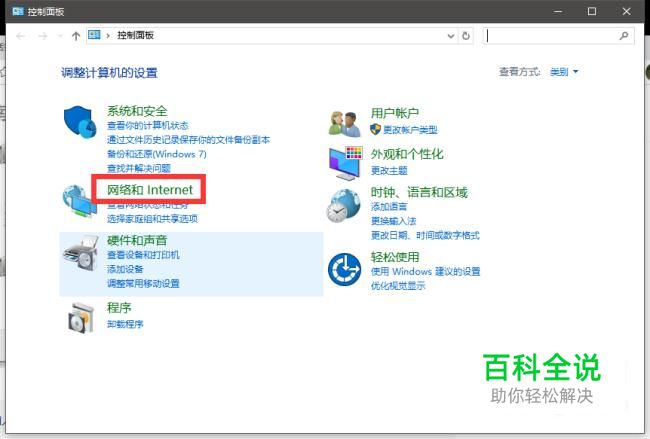
Task: Open 用户帐户 category
Action: pyautogui.click(x=395, y=113)
